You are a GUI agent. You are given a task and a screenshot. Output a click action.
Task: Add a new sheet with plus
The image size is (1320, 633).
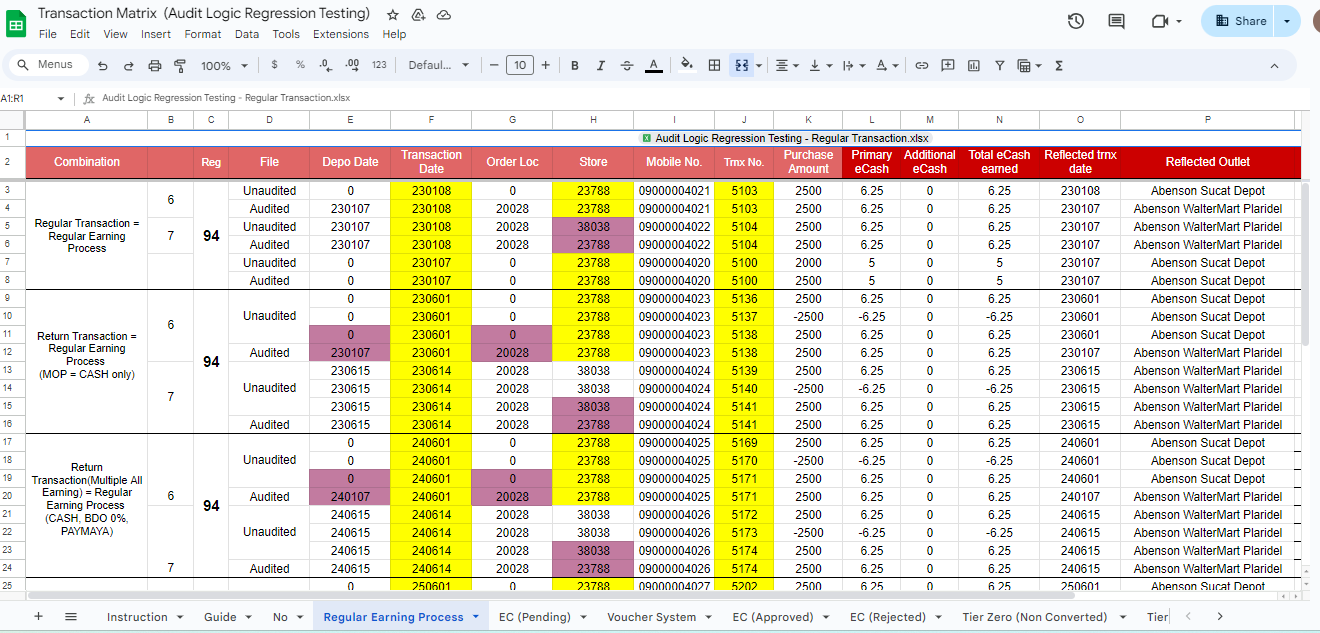(38, 617)
